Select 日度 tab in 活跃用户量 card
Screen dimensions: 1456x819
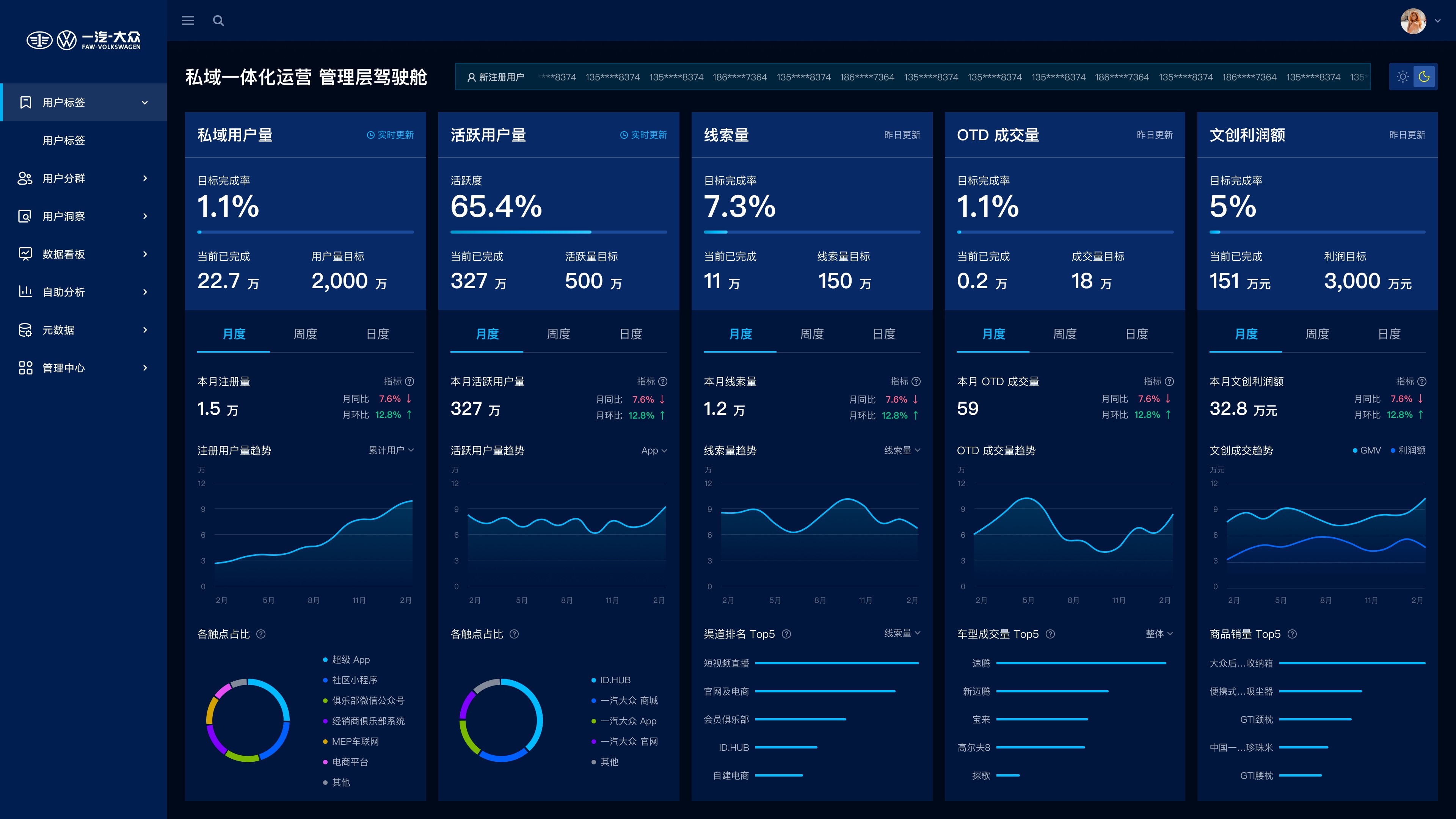(x=631, y=334)
